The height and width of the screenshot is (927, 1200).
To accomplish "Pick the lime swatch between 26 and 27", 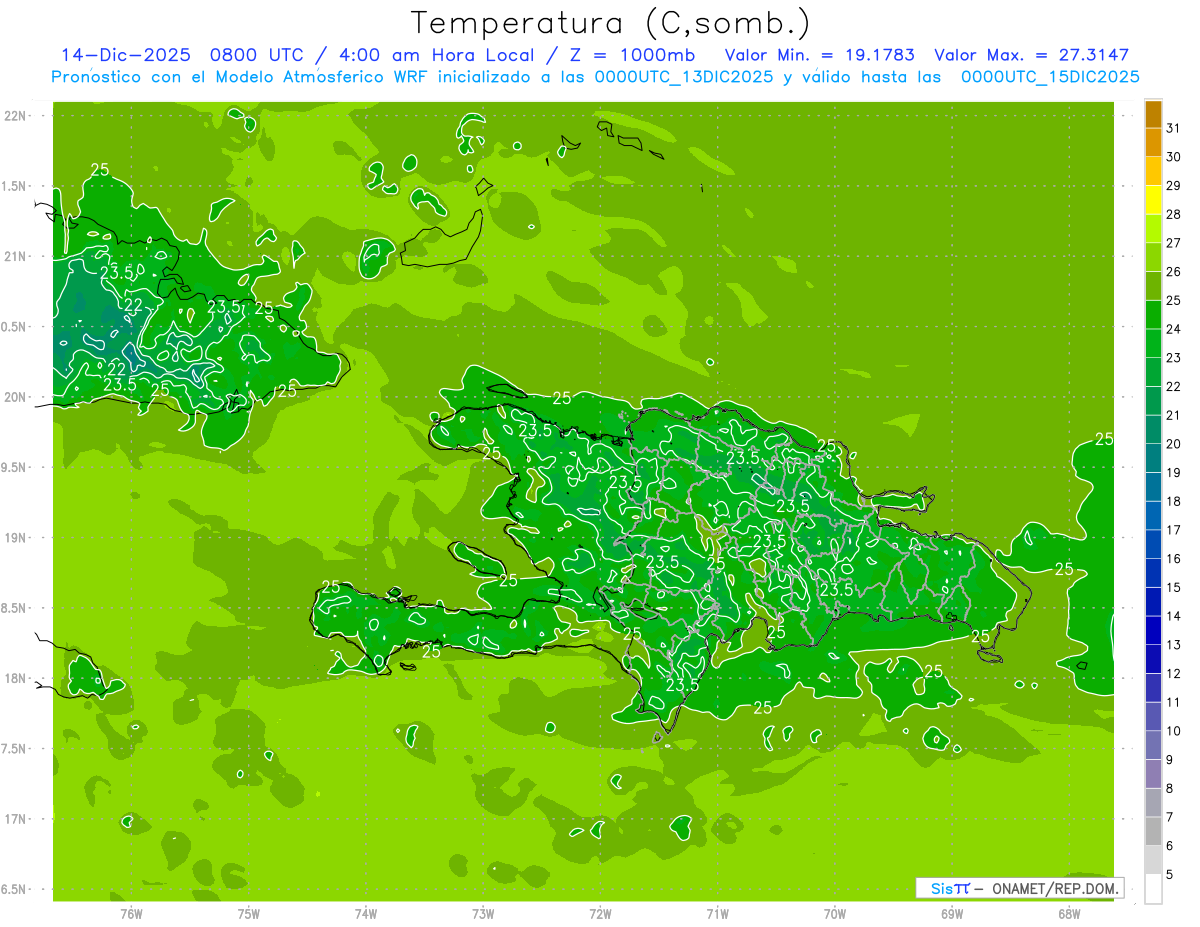I will [x=1153, y=258].
